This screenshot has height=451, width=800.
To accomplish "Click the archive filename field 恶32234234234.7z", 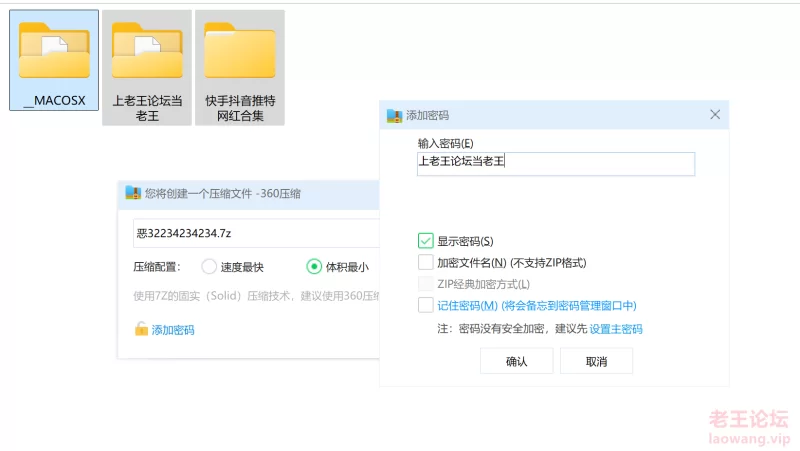I will [x=256, y=233].
